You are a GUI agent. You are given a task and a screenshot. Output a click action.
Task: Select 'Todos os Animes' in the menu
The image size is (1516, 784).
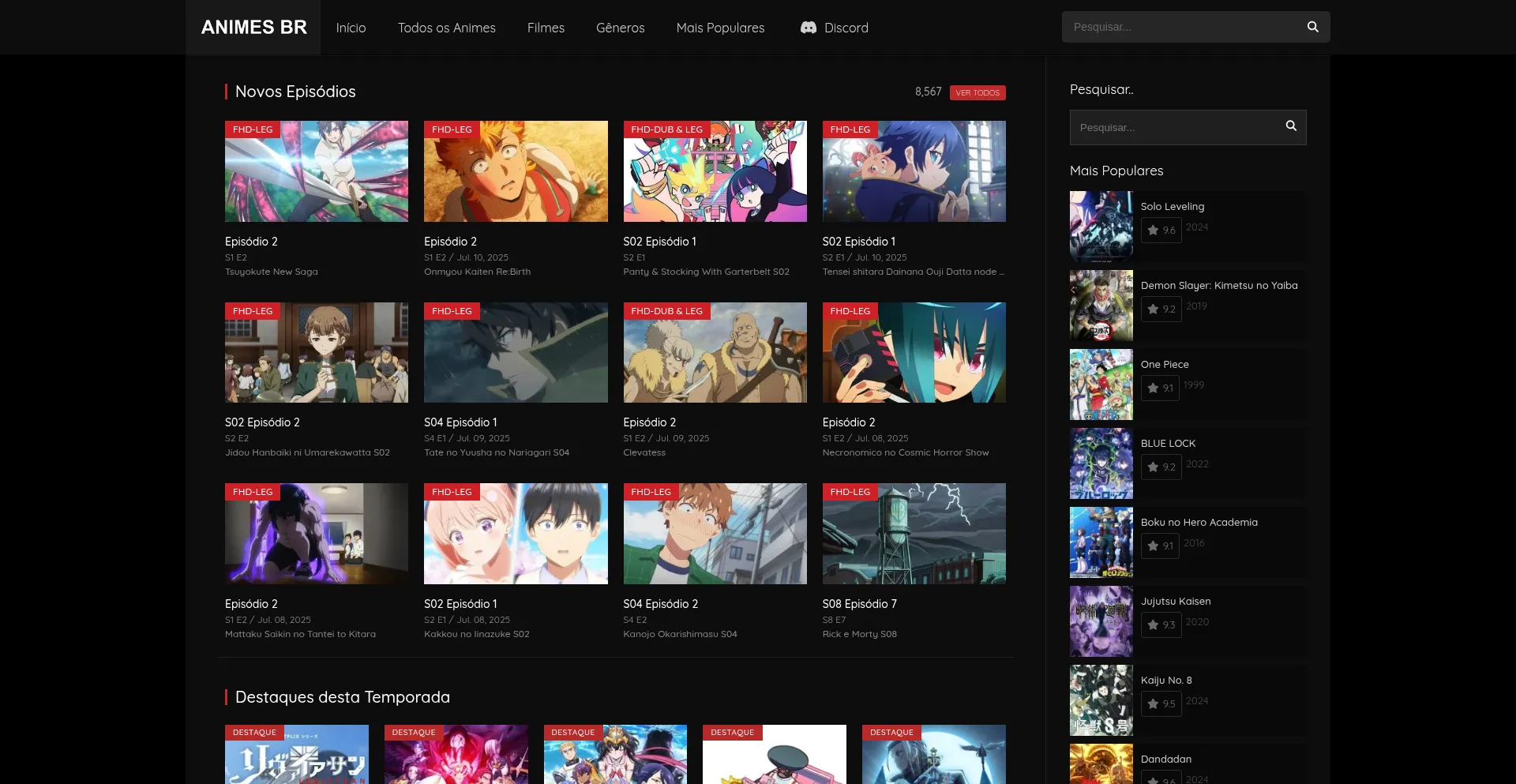(x=447, y=28)
